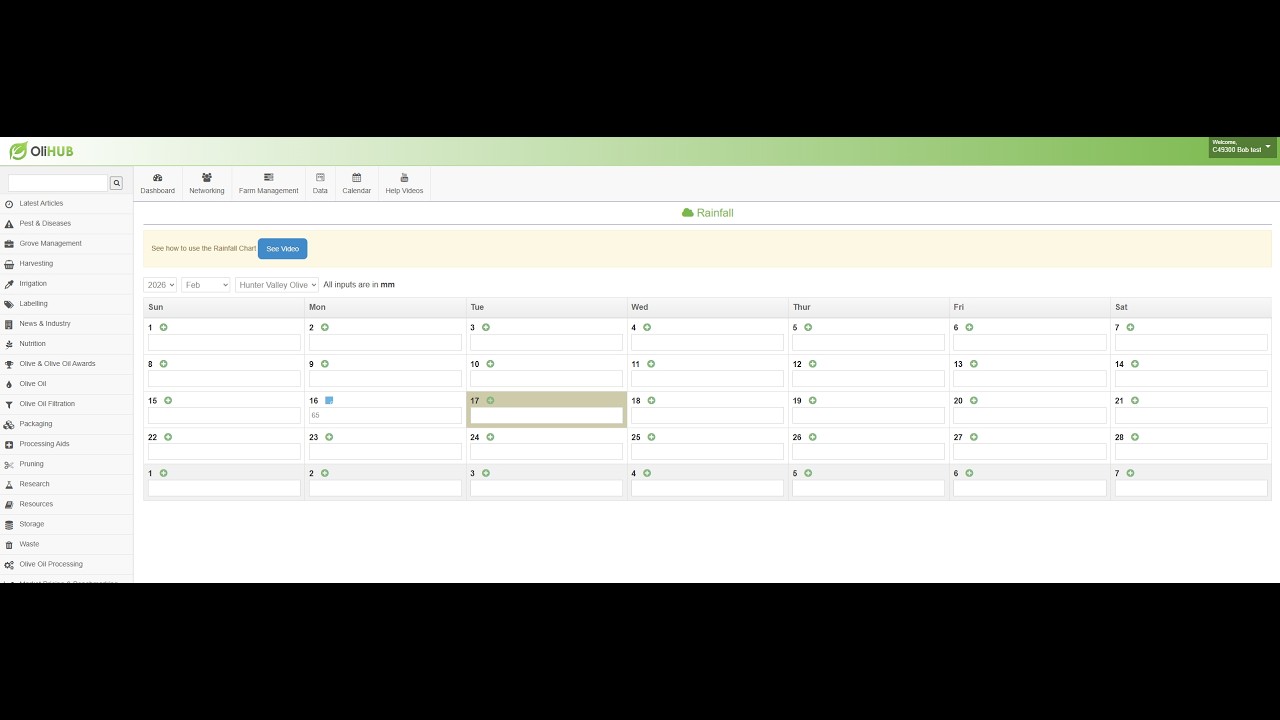Click the Rainfall page heading

coord(707,213)
